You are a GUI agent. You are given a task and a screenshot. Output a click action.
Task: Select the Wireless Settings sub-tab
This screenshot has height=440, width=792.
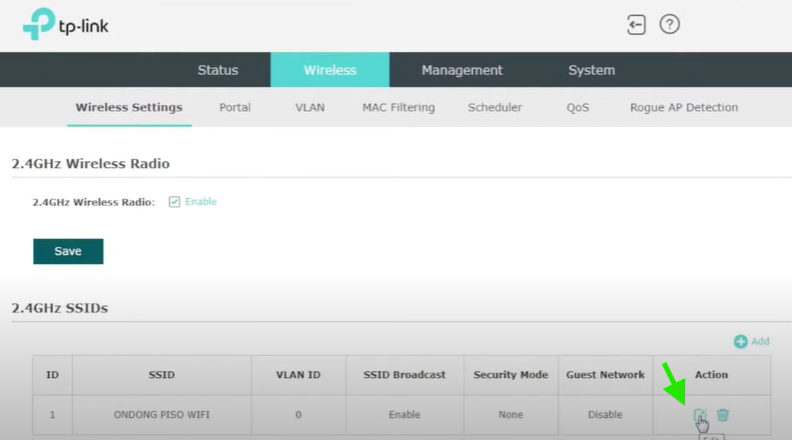[x=129, y=108]
